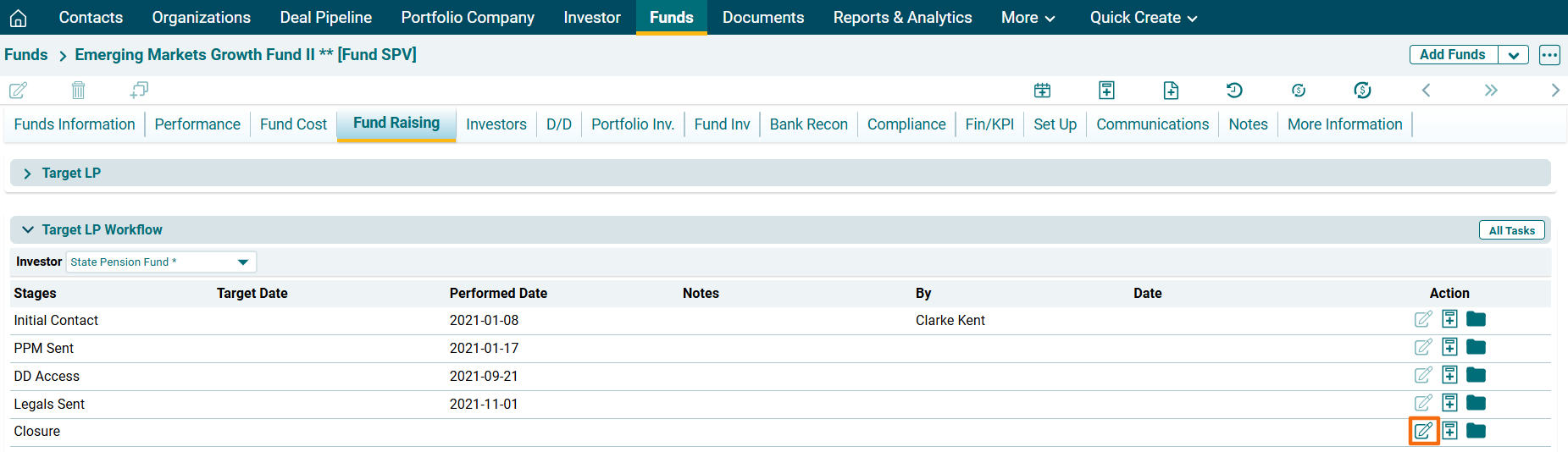This screenshot has width=1568, height=452.
Task: Collapse the Target LP Workflow section
Action: 27,230
